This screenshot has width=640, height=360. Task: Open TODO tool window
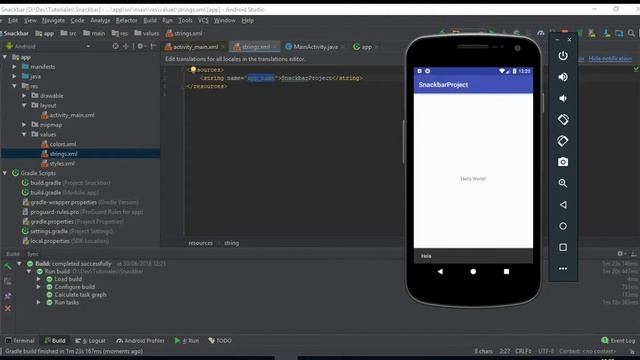220,340
